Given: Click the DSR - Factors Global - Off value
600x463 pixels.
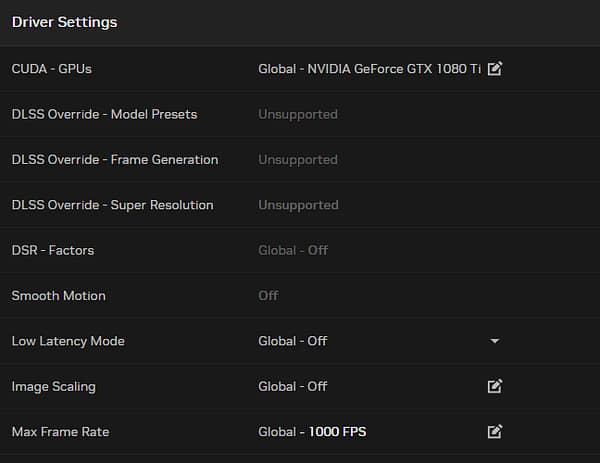Looking at the screenshot, I should [292, 250].
